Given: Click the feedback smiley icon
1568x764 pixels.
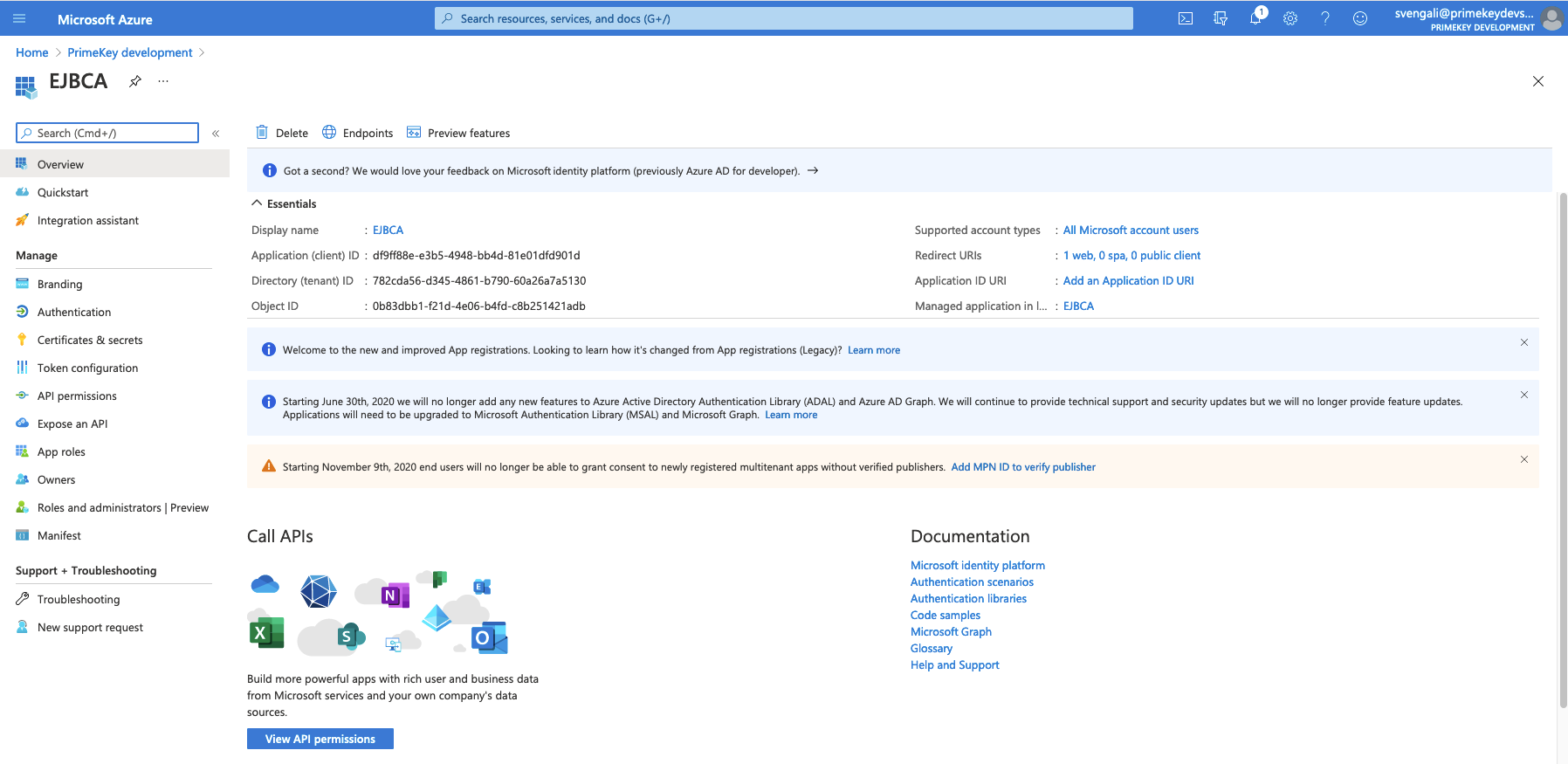Looking at the screenshot, I should [1360, 18].
